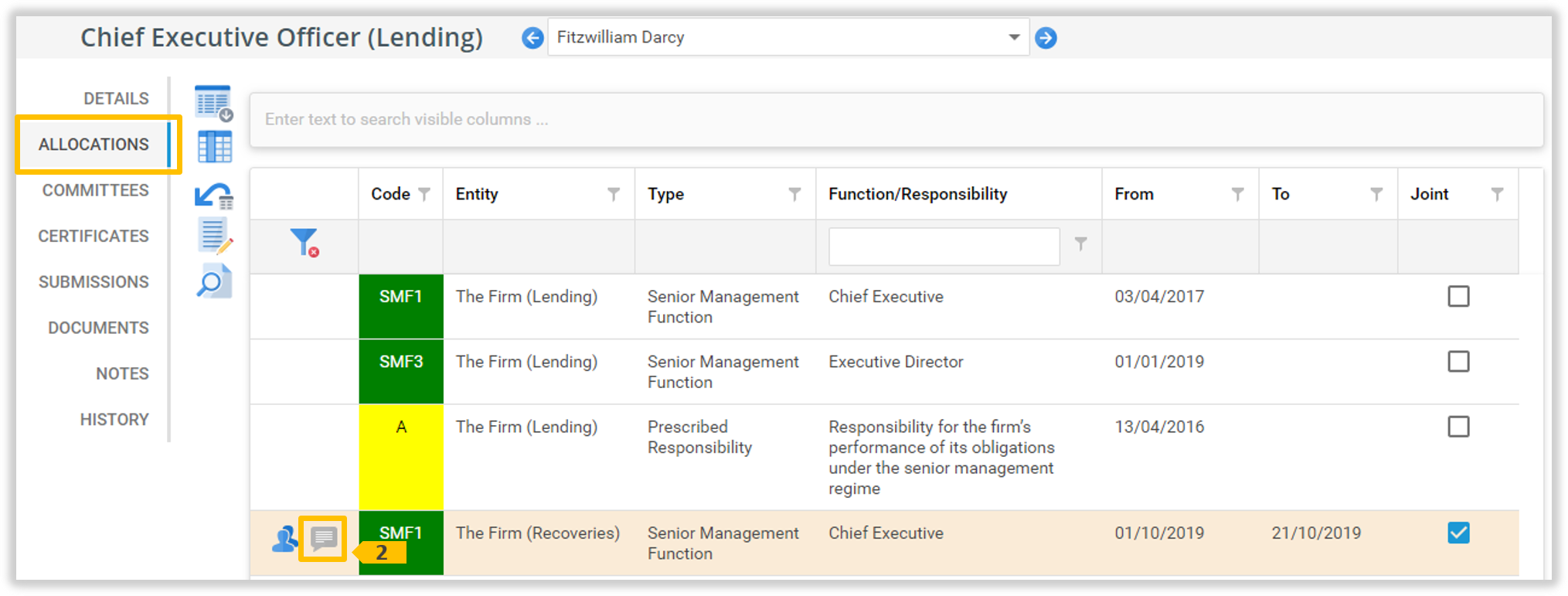Click the people icon on Recoveries row

[x=284, y=538]
